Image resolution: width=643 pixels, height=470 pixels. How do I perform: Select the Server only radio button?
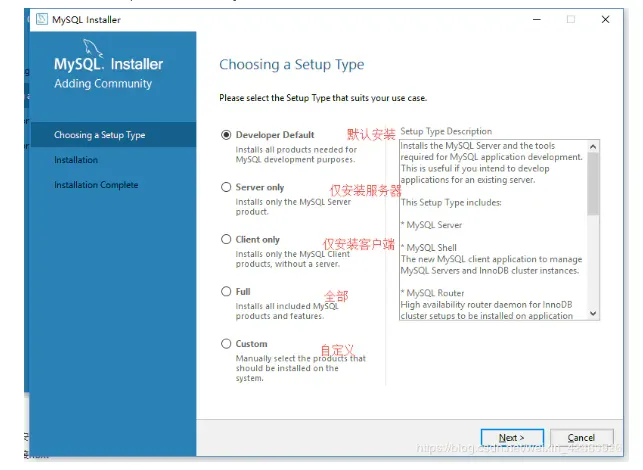[x=226, y=187]
